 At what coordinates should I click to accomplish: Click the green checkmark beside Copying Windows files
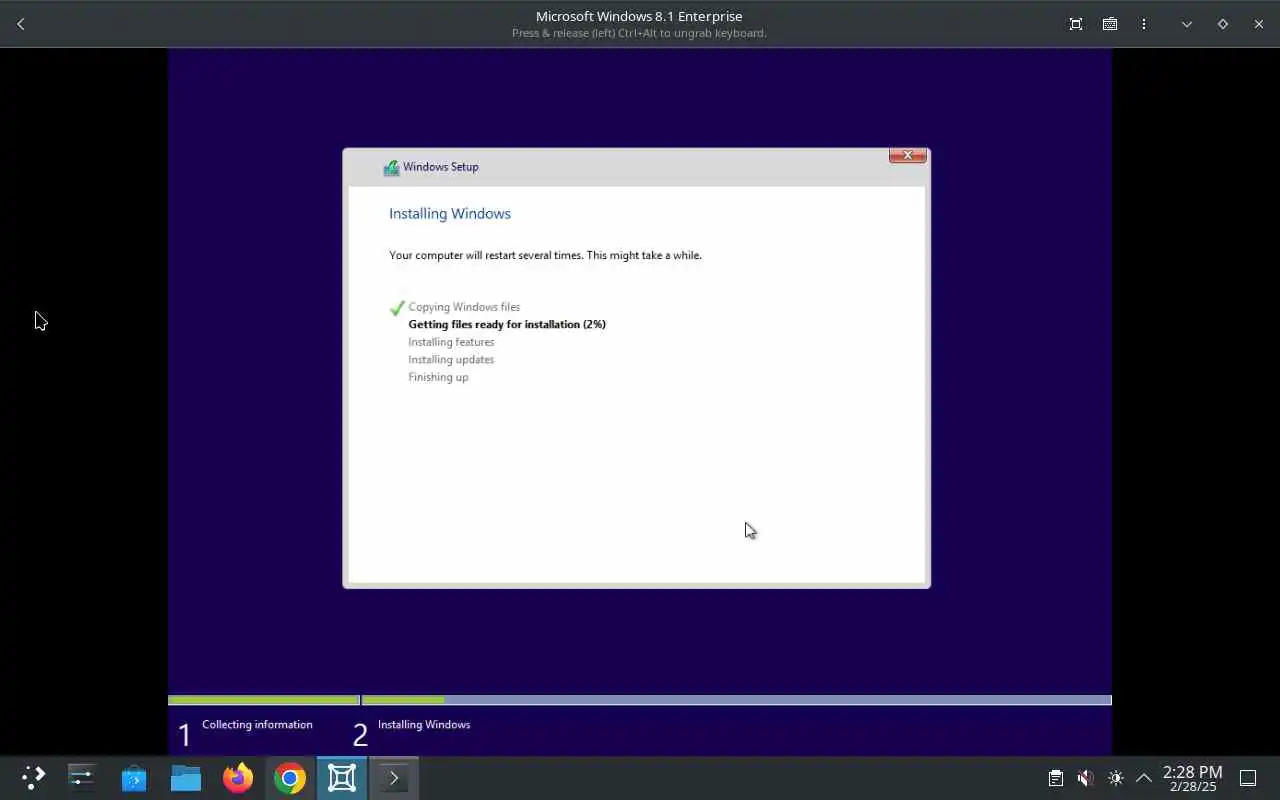tap(397, 308)
